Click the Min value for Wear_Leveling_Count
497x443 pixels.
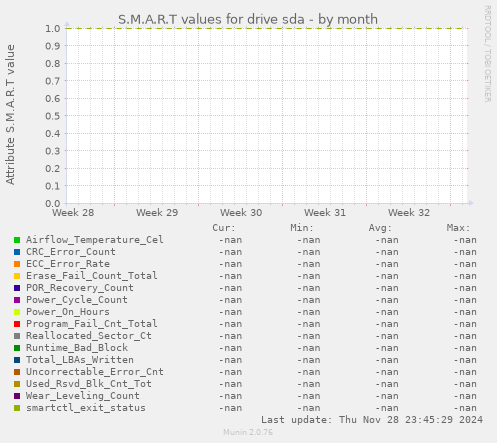[309, 396]
